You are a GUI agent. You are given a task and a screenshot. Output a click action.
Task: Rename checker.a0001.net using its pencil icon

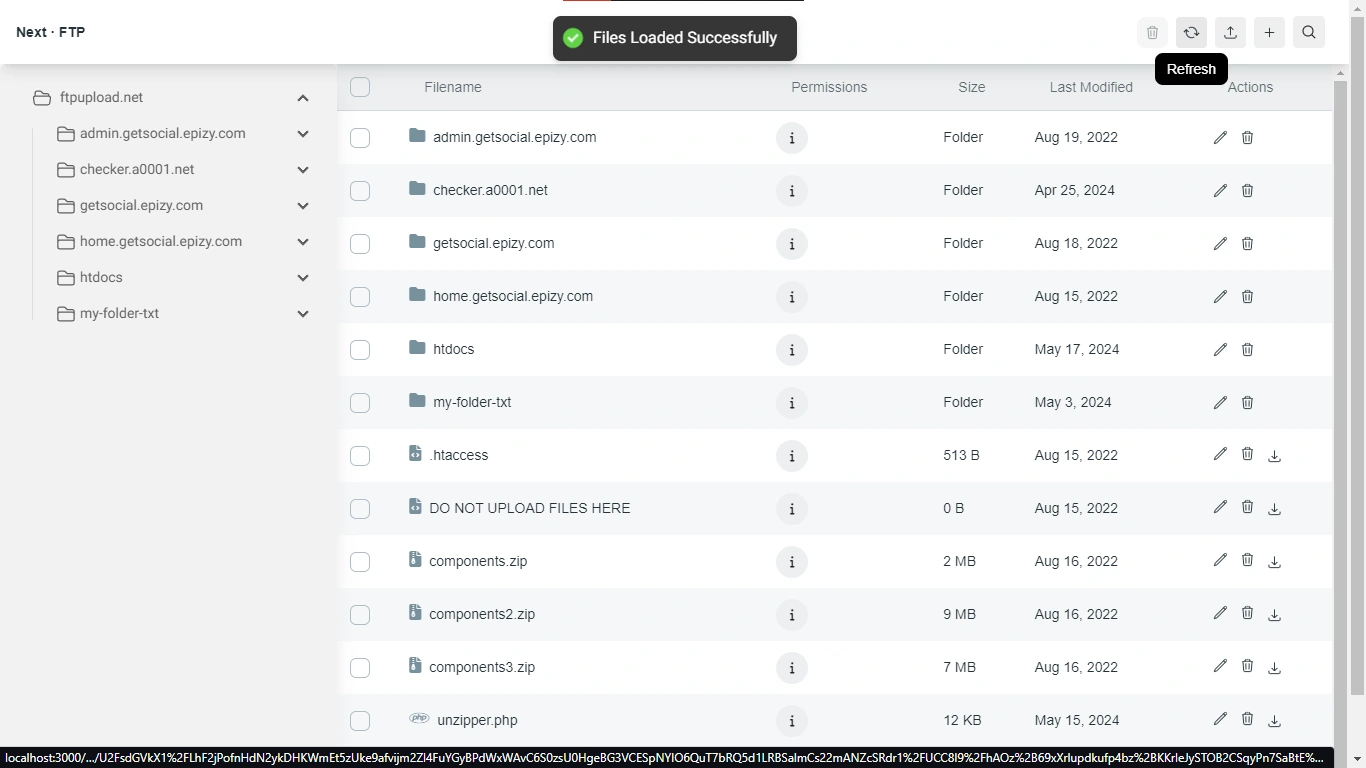(x=1220, y=190)
